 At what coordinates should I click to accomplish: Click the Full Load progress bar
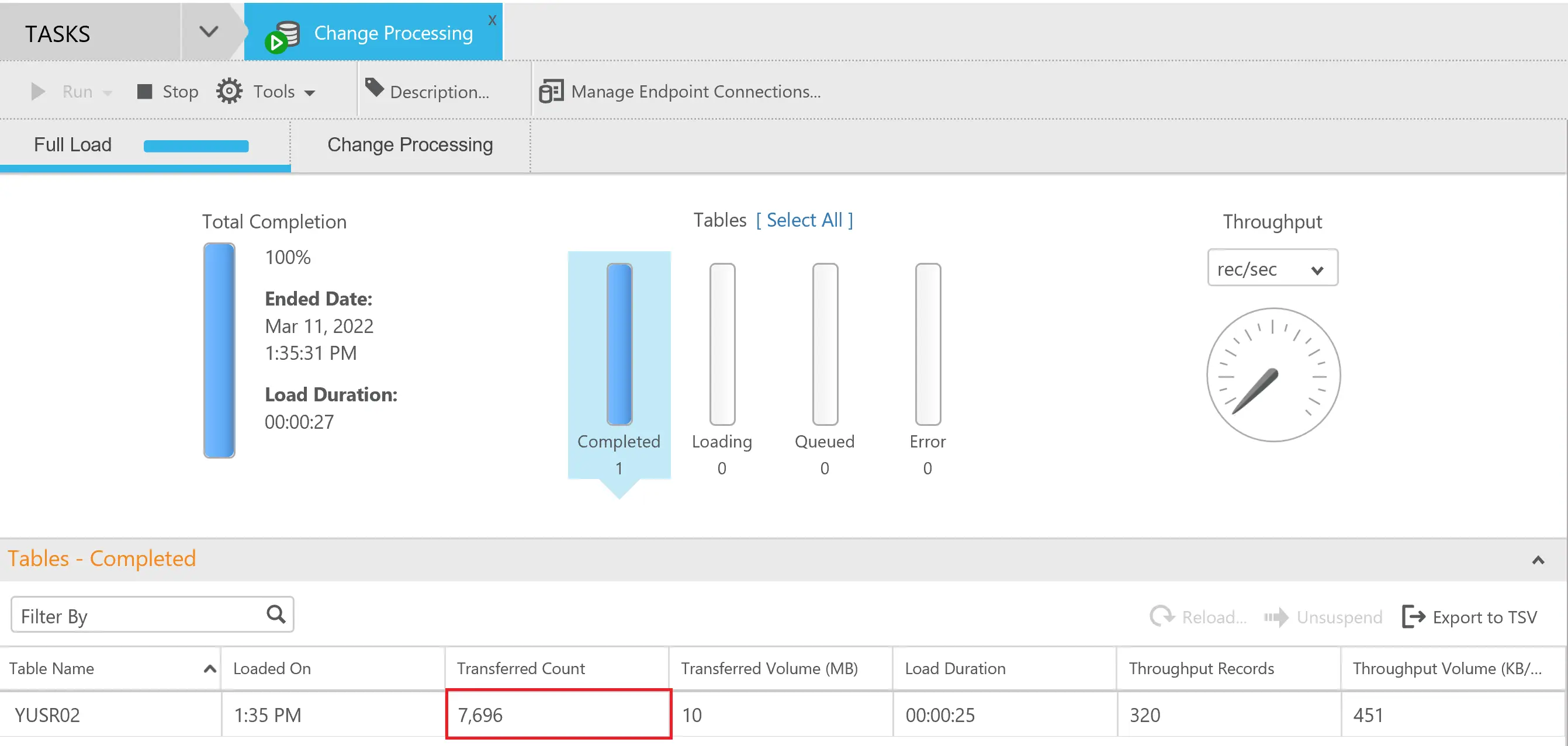[196, 146]
